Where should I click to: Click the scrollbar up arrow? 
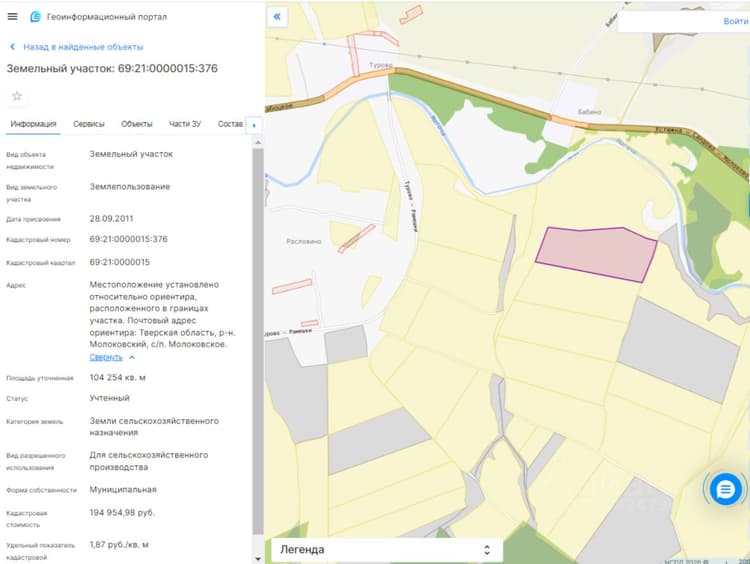tap(258, 143)
